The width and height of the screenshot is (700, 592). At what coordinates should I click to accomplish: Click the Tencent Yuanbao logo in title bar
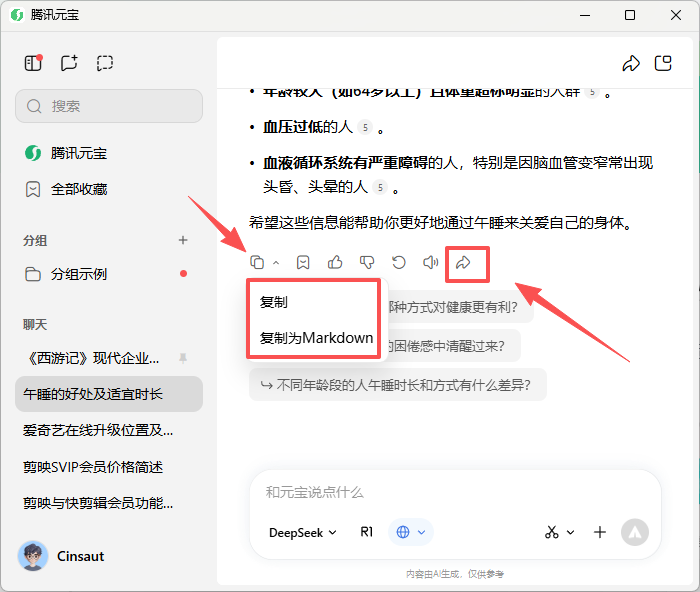(x=17, y=15)
